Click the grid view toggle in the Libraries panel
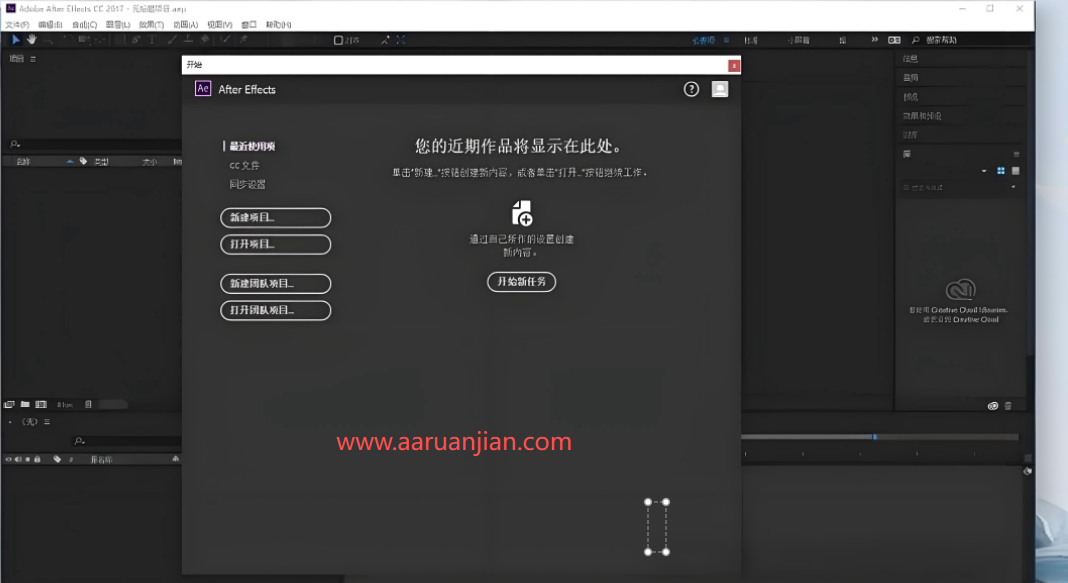The height and width of the screenshot is (583, 1068). [1001, 171]
